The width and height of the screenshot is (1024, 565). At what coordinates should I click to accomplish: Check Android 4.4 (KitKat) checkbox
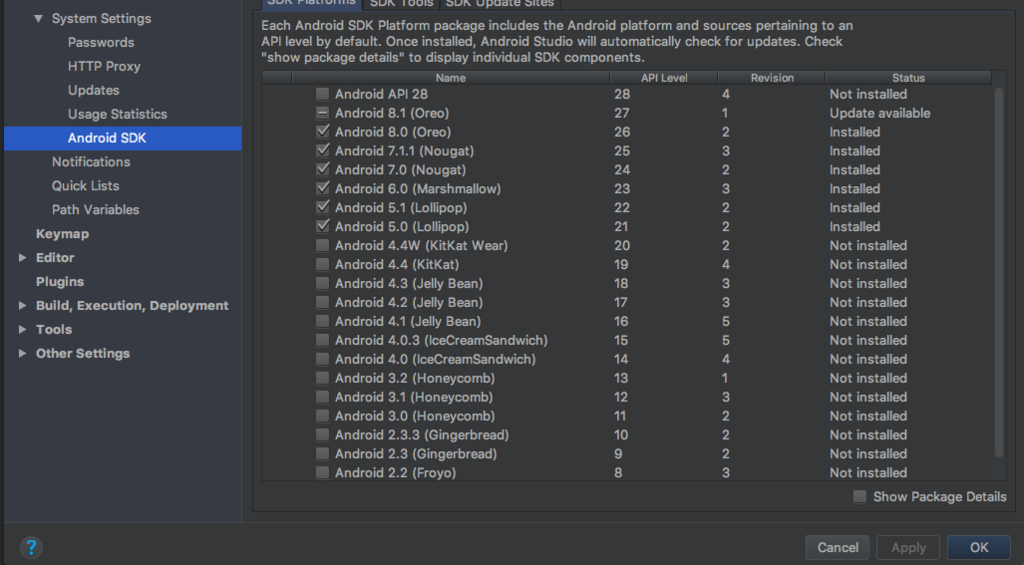click(322, 265)
